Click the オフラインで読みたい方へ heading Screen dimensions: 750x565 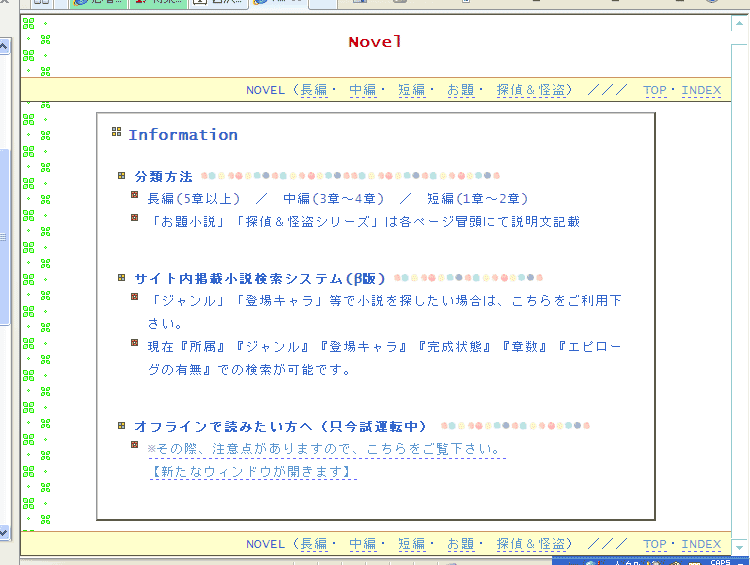(280, 426)
